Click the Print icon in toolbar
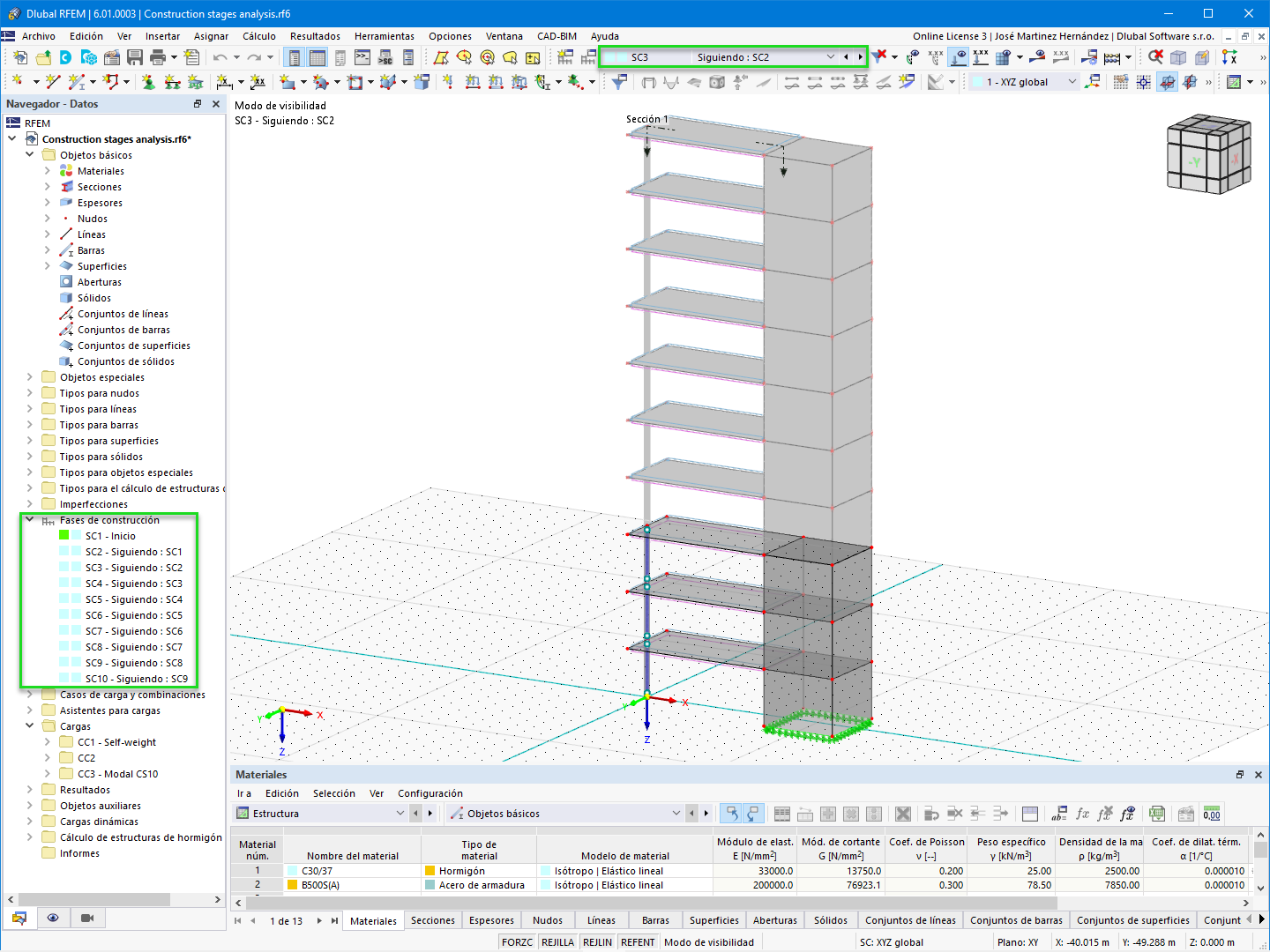The height and width of the screenshot is (952, 1270). point(158,57)
